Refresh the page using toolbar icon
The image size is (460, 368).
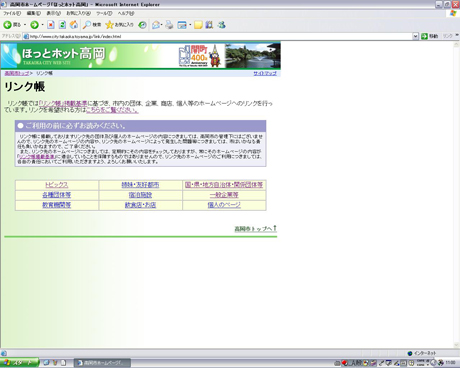(62, 25)
